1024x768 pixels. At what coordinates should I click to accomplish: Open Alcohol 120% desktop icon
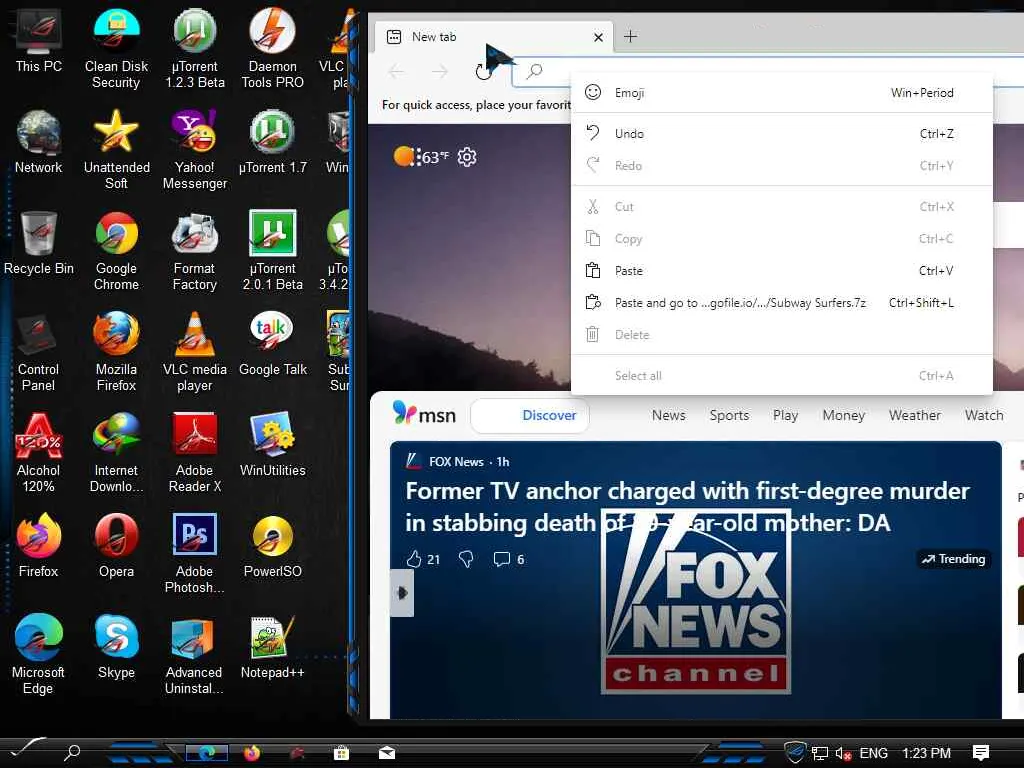coord(39,453)
